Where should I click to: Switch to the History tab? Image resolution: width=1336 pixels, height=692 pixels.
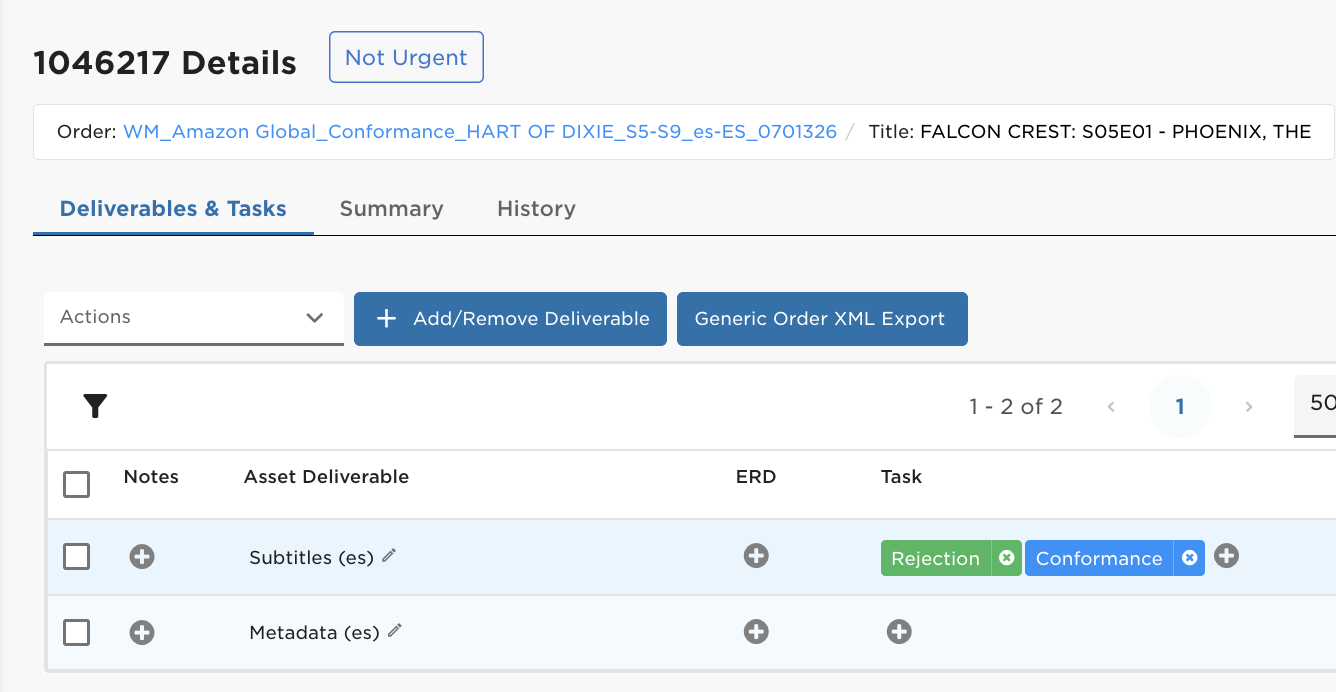point(536,208)
